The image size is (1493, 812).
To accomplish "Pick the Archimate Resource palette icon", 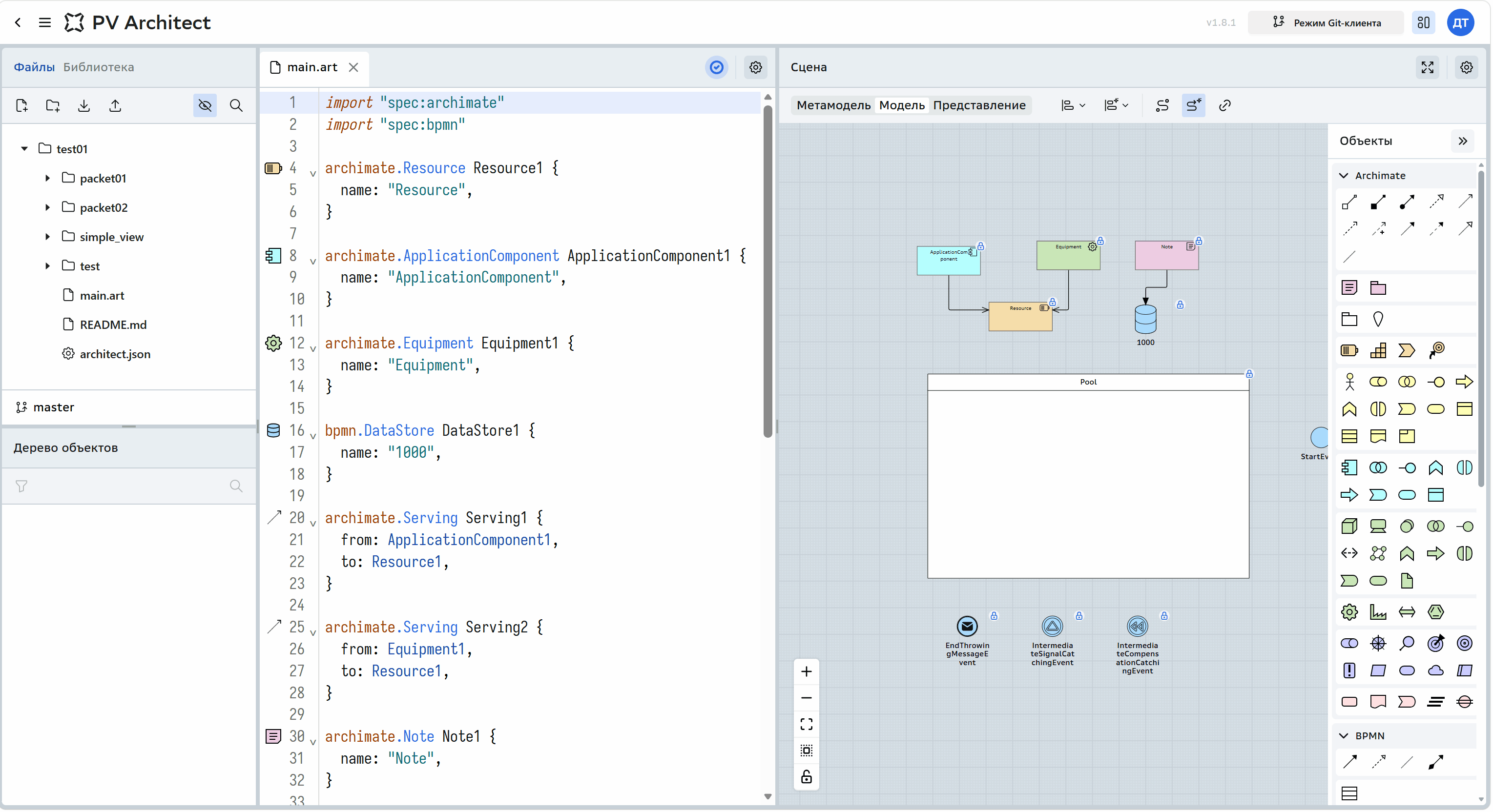I will pos(1348,350).
